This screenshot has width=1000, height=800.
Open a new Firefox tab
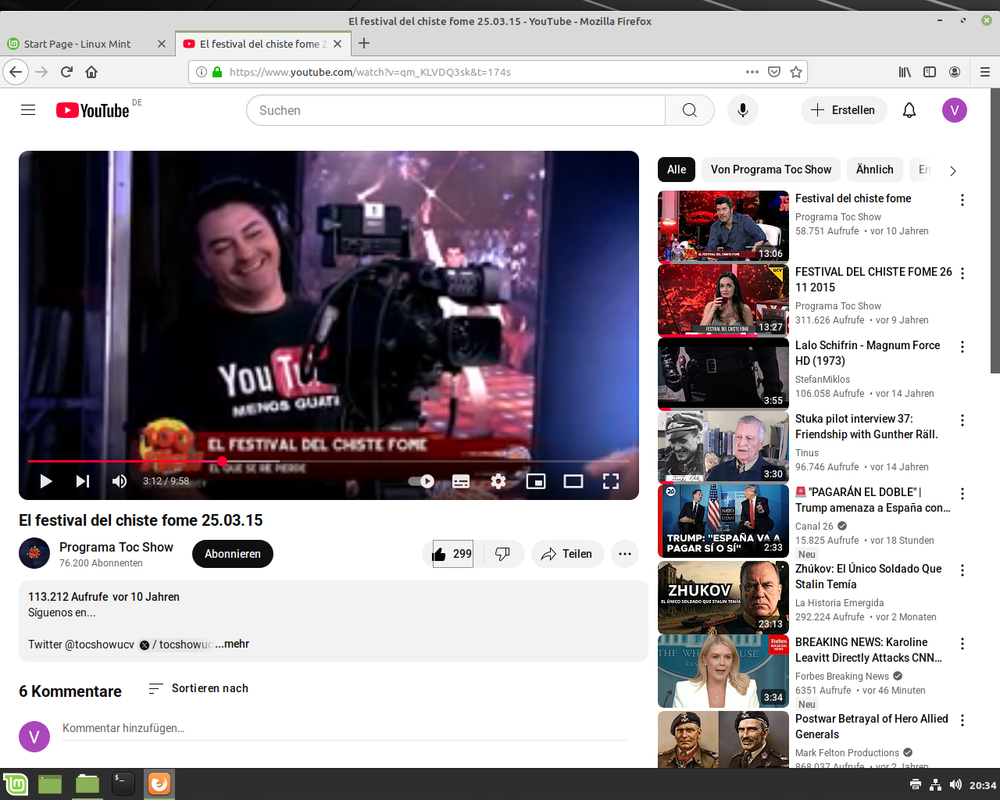(364, 43)
